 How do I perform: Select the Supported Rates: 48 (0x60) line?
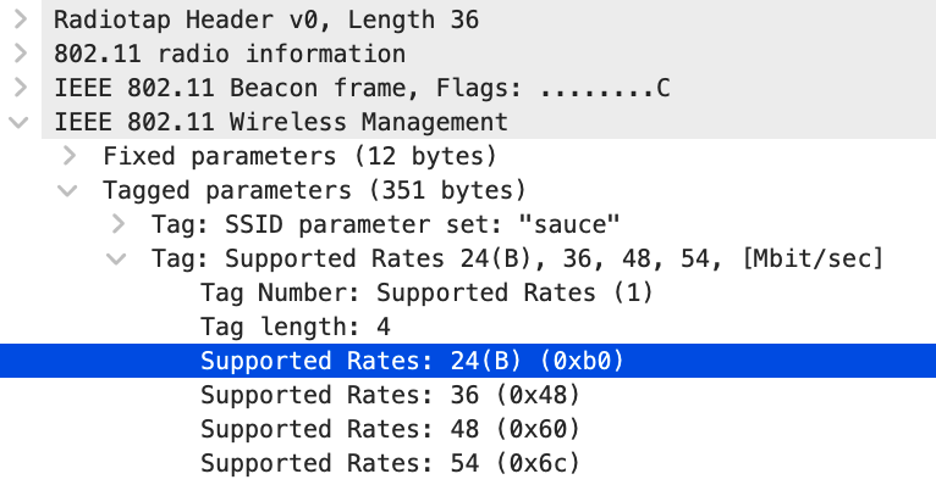[390, 428]
